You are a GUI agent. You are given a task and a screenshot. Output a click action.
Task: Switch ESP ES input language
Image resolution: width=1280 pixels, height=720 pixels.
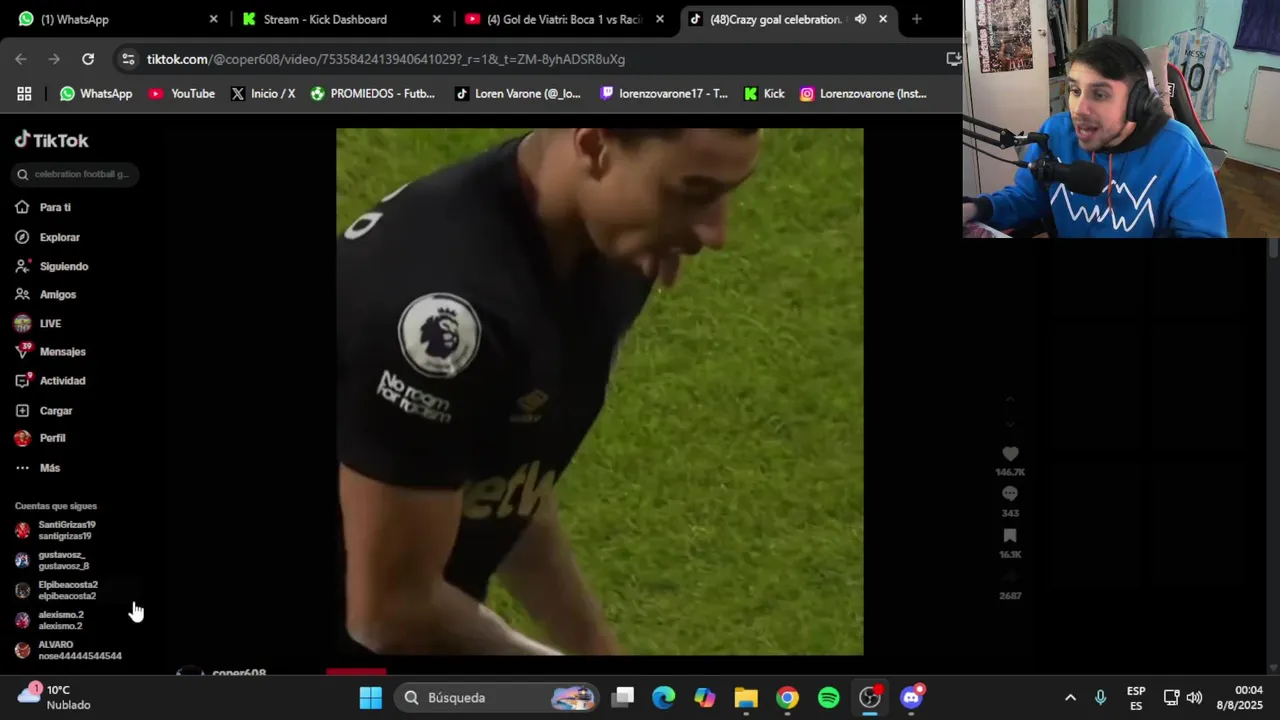(x=1136, y=697)
